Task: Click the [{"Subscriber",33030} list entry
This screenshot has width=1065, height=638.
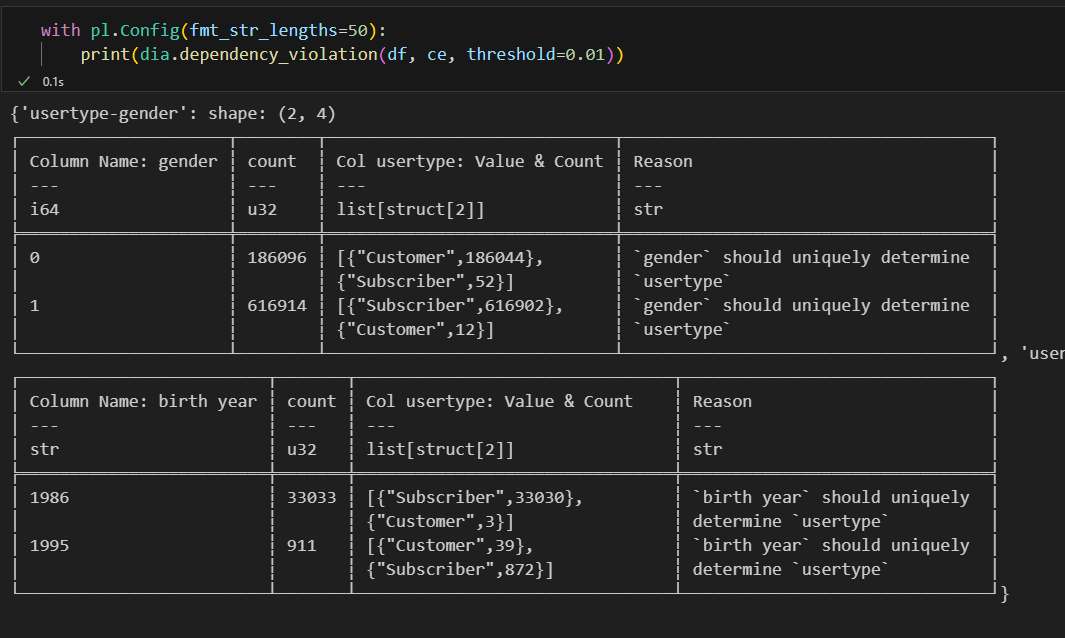Action: click(475, 497)
